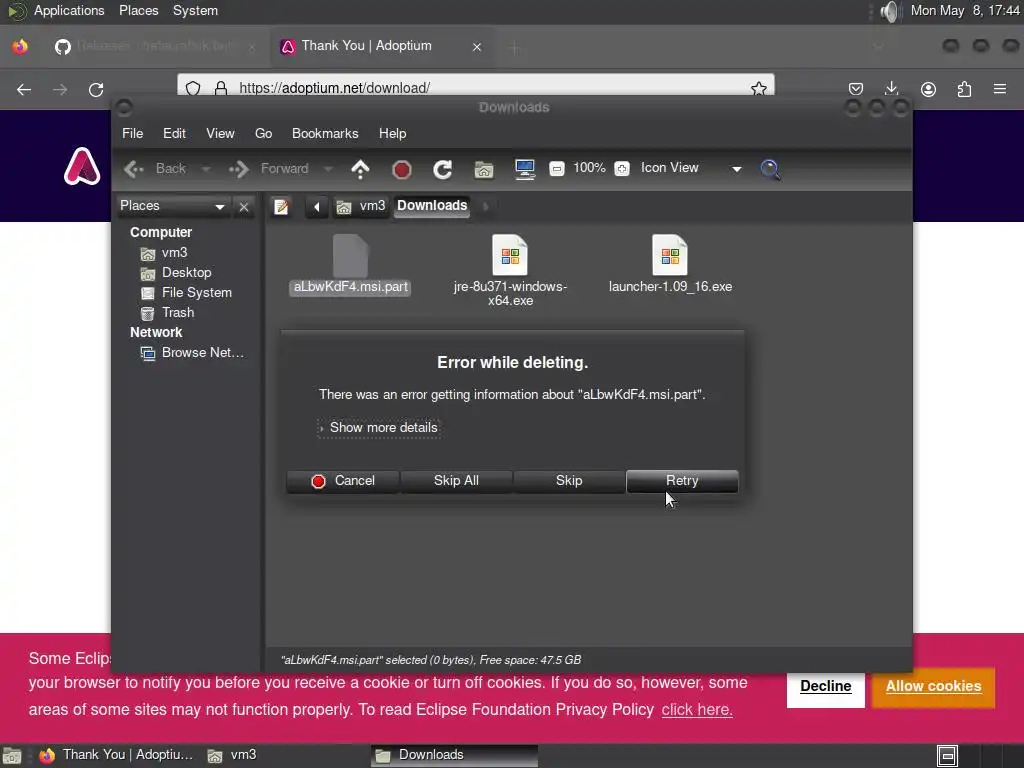The image size is (1024, 768).
Task: Click Cancel in delete error dialog
Action: [343, 481]
